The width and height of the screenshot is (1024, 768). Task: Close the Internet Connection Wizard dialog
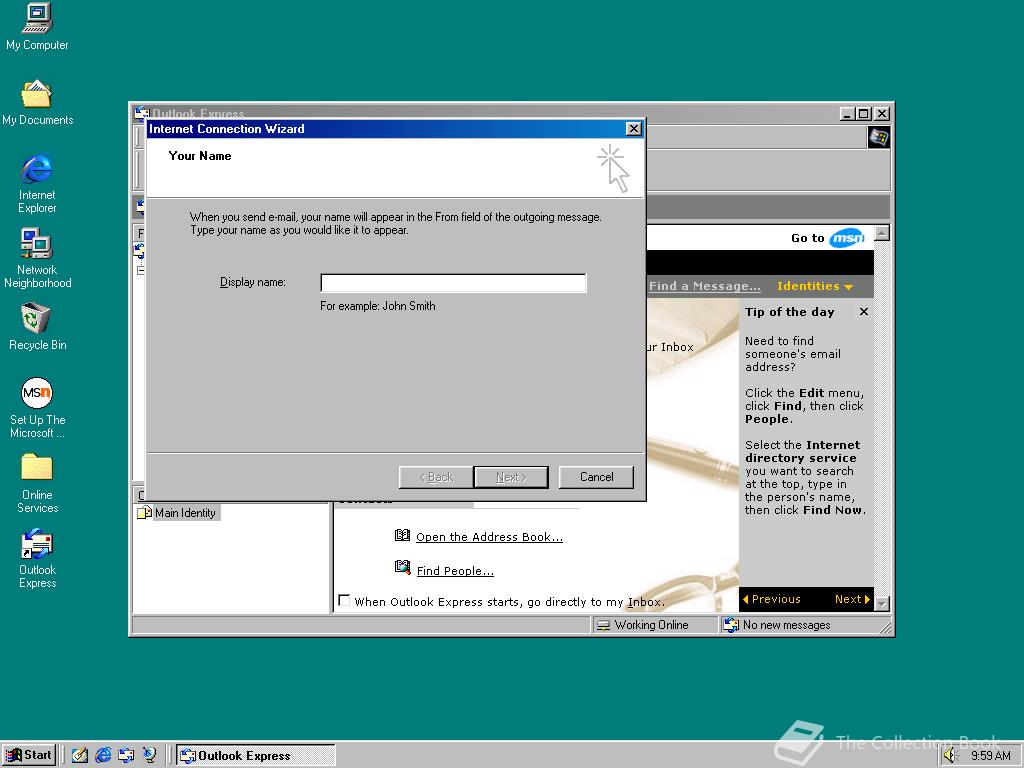(x=633, y=129)
